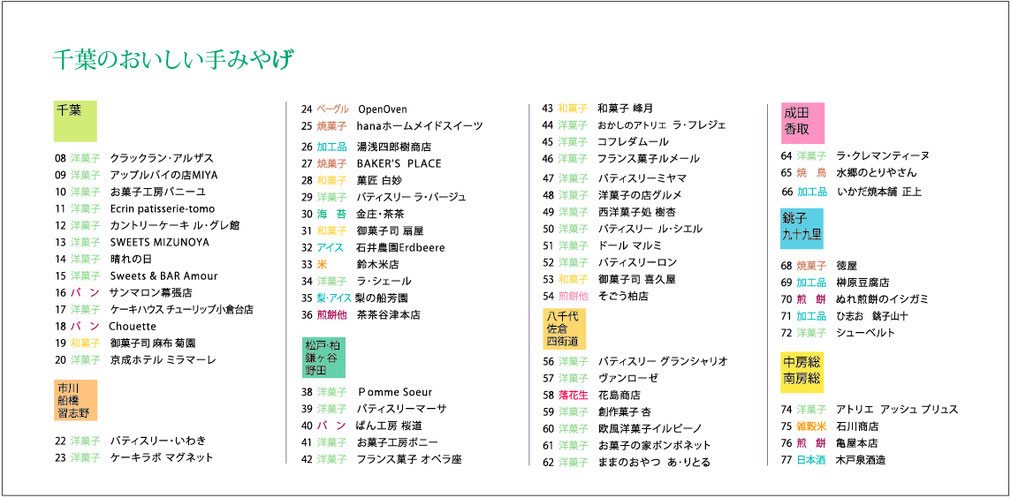Click the 銚子 九十九里 region box
Image resolution: width=1011 pixels, height=498 pixels.
point(802,228)
